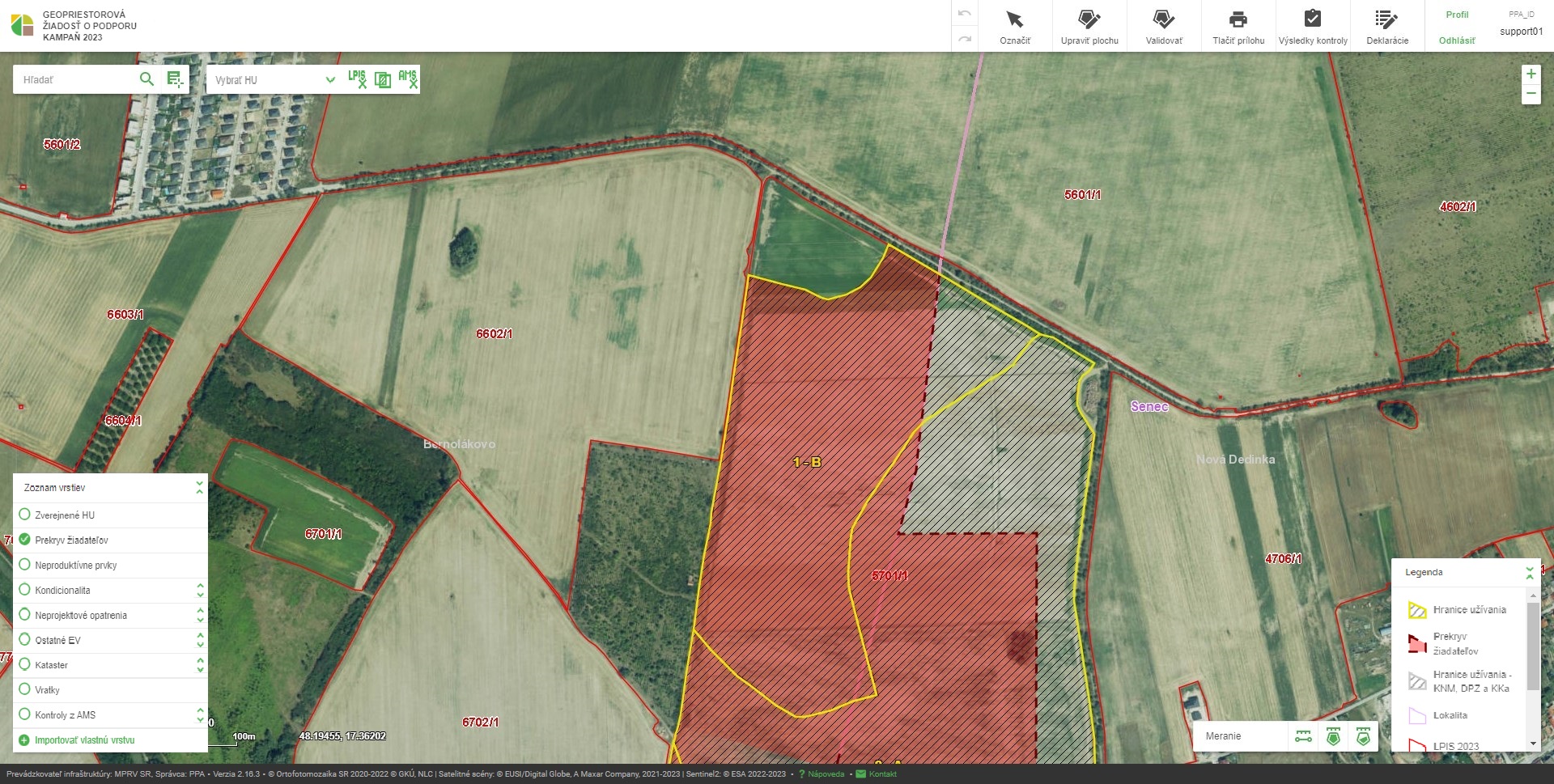Expand the Kondicionalita layer group
This screenshot has height=784, width=1554.
200,591
